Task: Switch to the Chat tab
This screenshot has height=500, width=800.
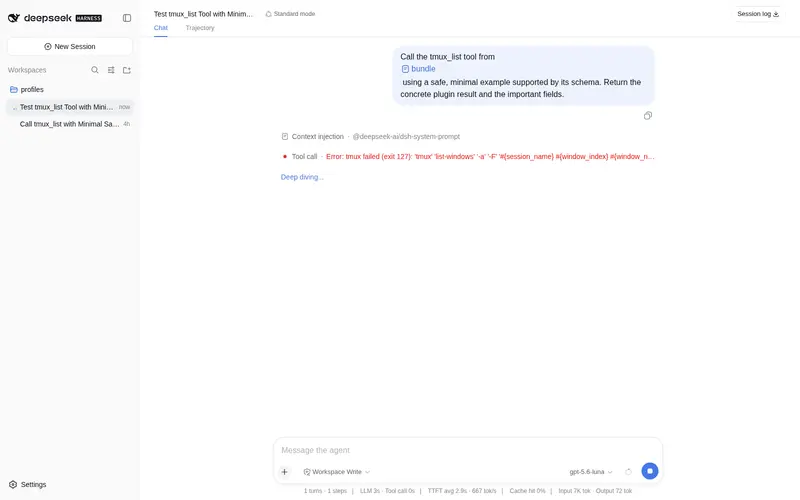Action: pos(161,28)
